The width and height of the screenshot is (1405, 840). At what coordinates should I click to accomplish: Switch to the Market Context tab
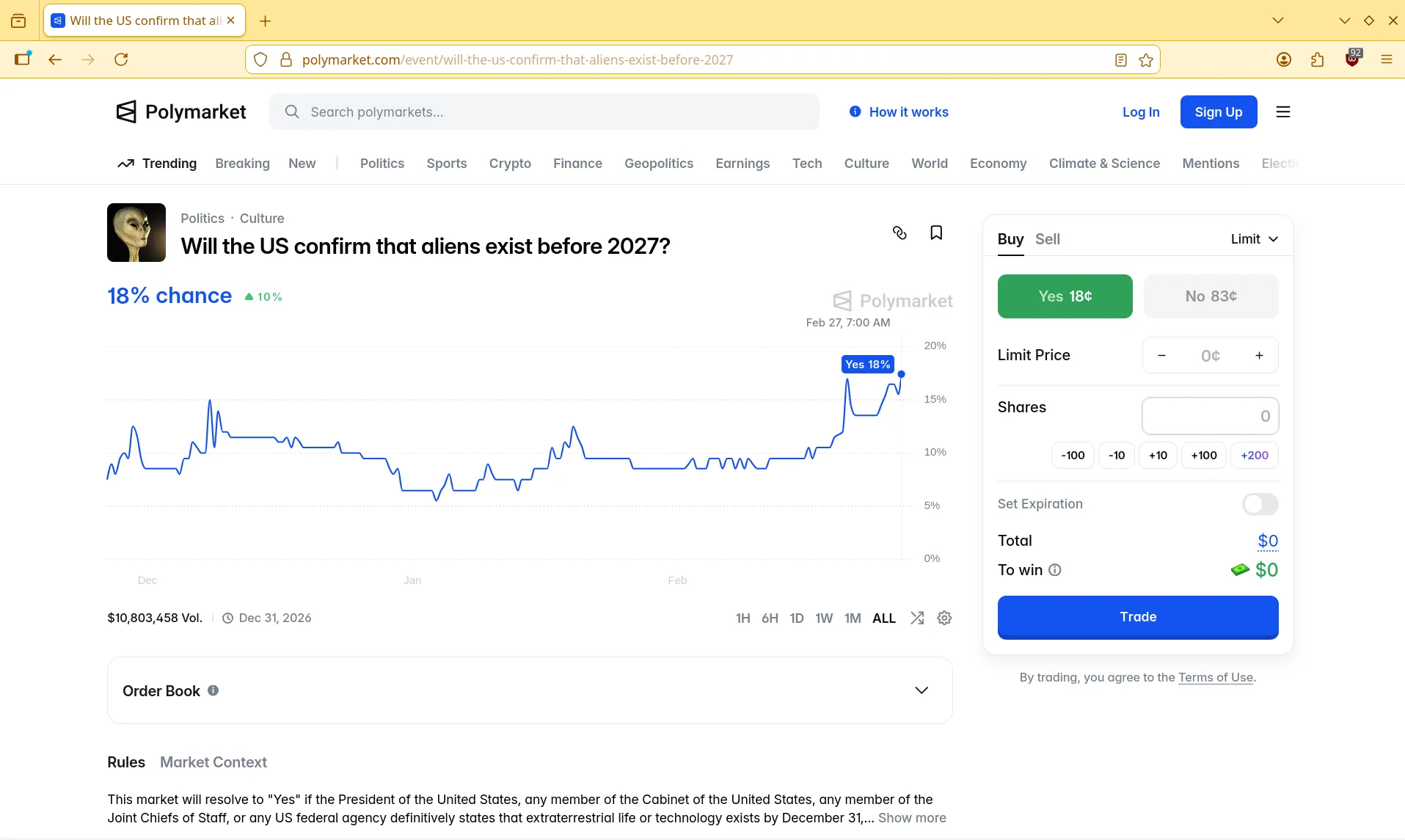[x=213, y=762]
